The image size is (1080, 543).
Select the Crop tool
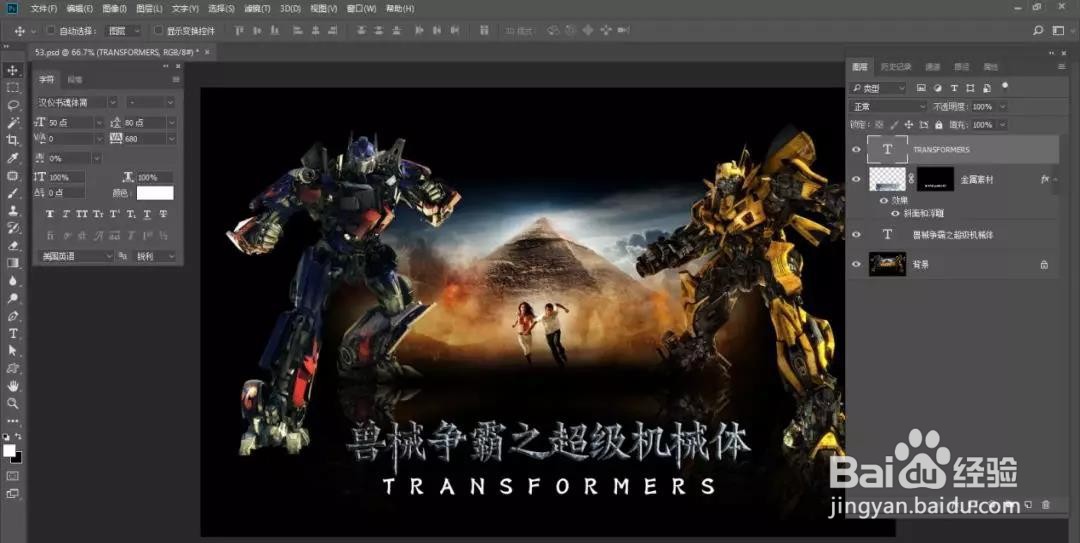click(12, 141)
